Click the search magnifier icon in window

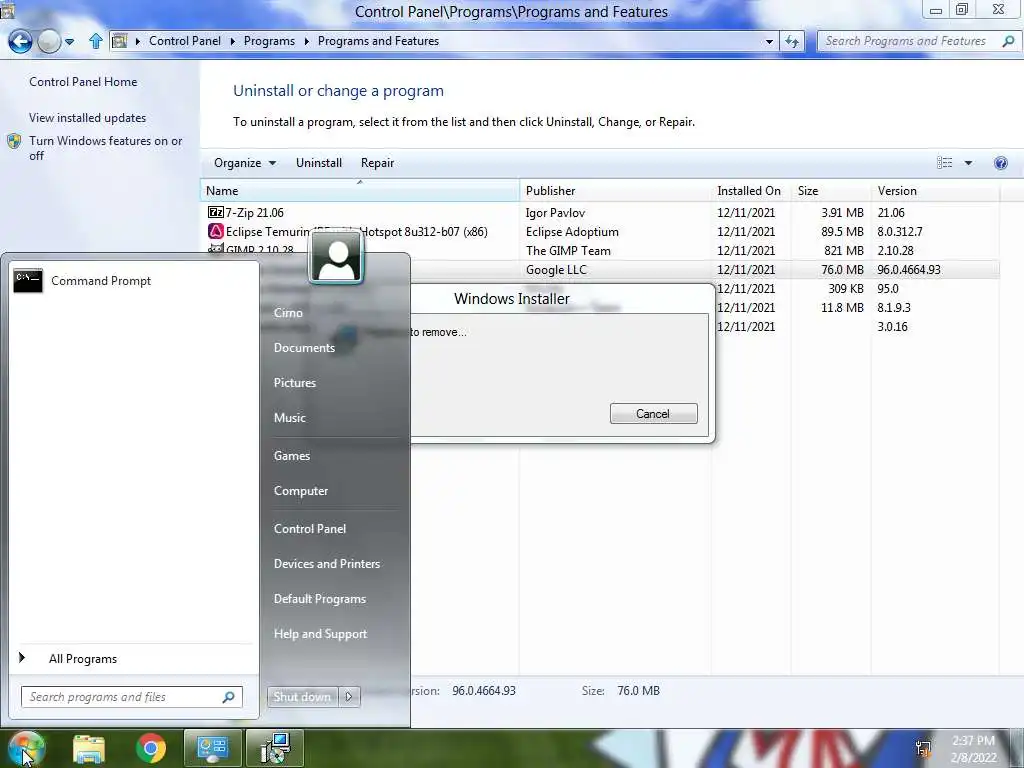pos(1008,41)
